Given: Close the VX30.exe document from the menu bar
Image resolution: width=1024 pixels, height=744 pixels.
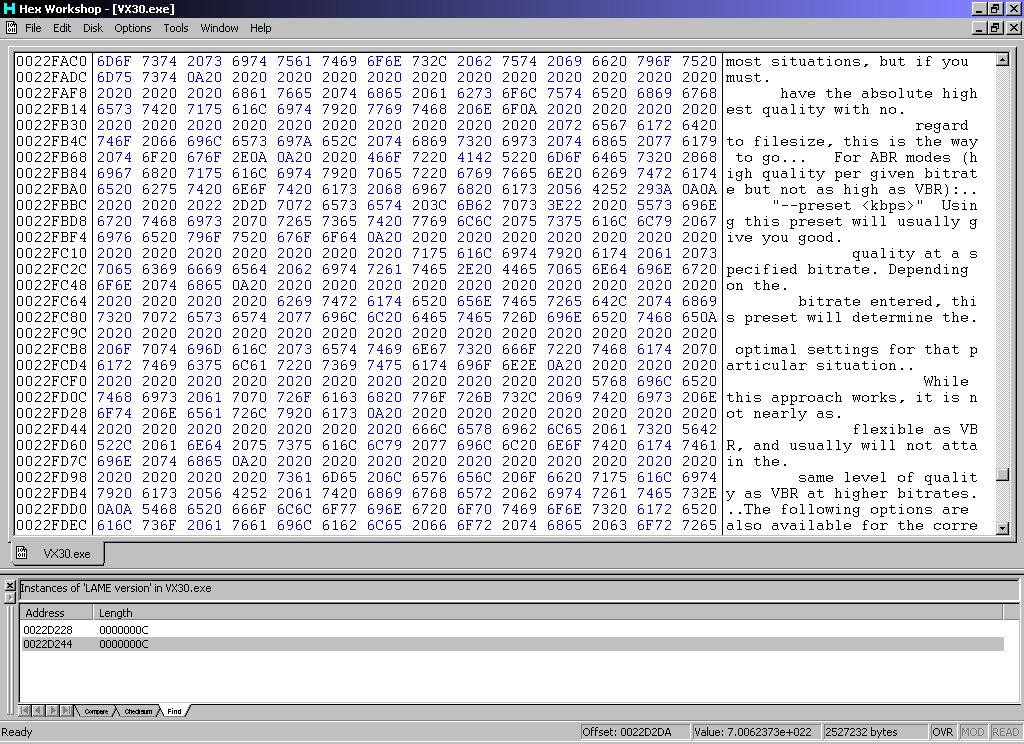Looking at the screenshot, I should tap(1014, 27).
